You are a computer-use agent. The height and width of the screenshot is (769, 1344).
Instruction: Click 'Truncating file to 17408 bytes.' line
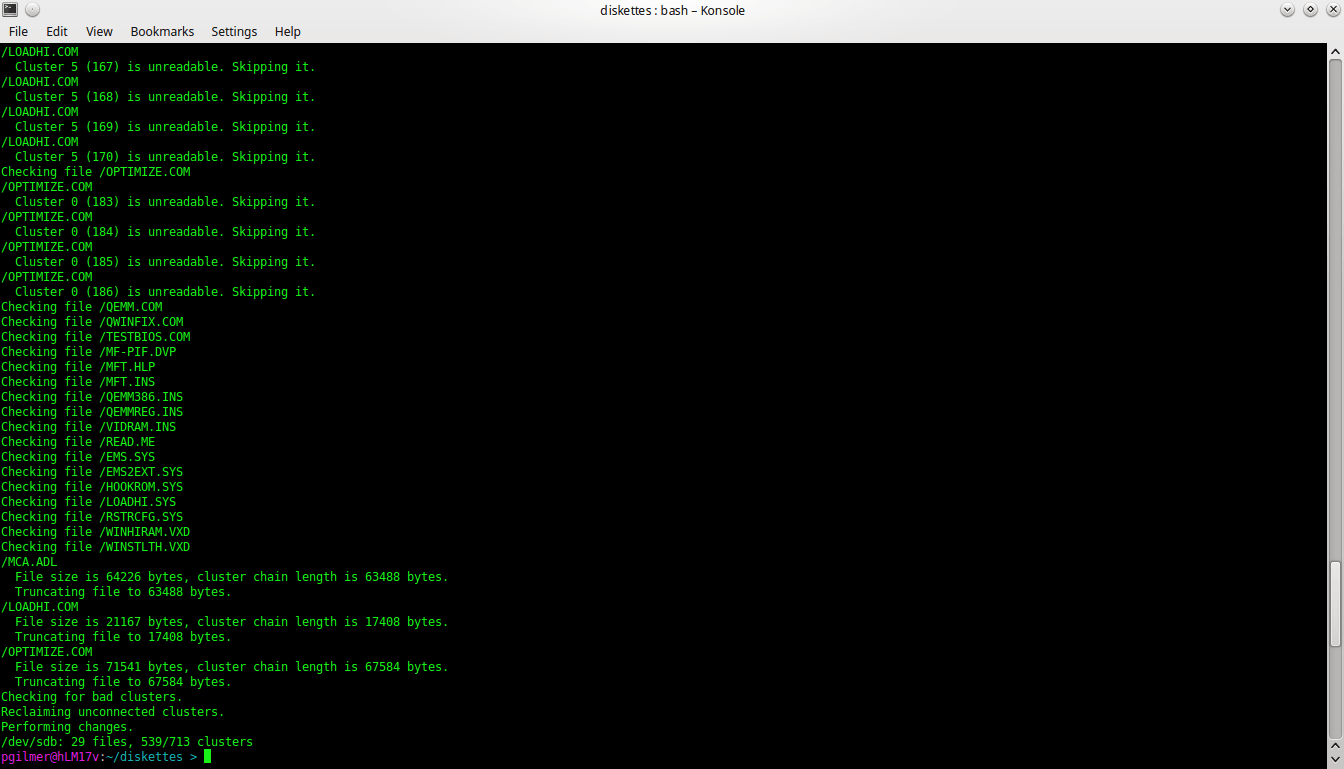click(123, 637)
